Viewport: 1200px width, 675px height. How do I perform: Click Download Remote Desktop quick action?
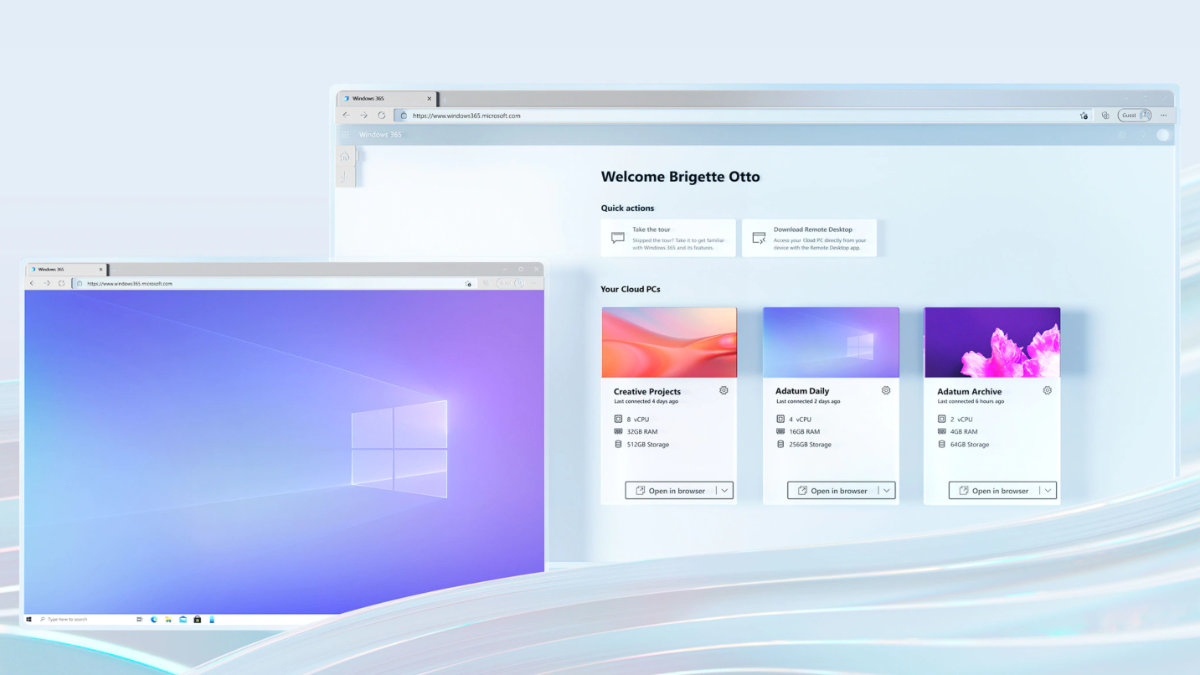tap(809, 238)
